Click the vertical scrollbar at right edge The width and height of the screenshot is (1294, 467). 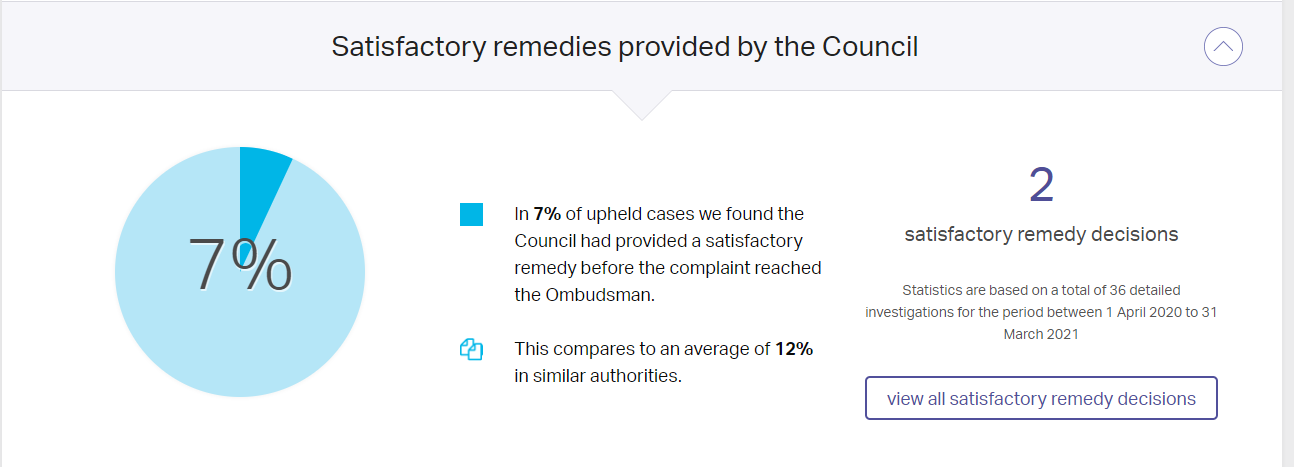point(1288,233)
